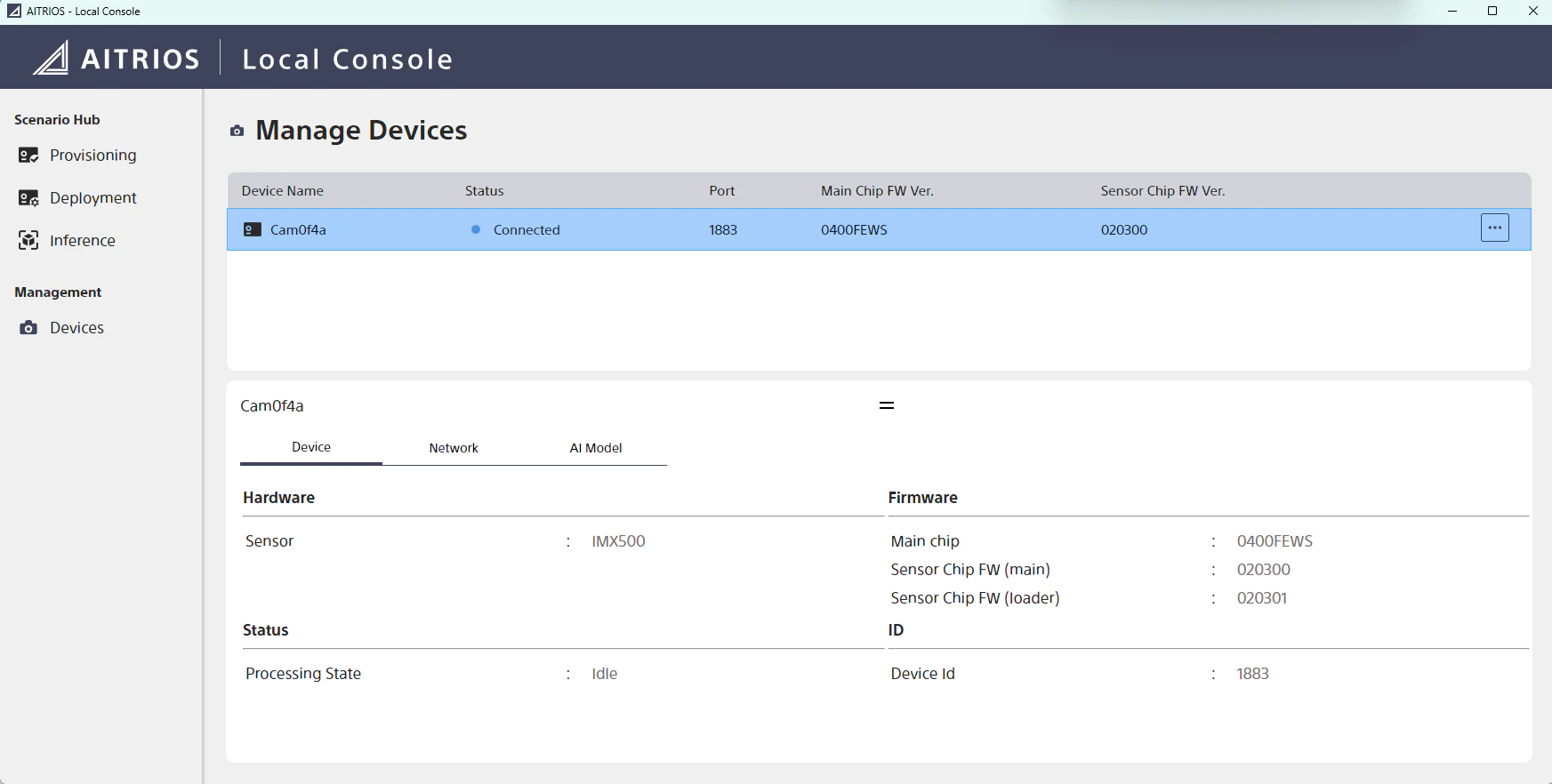Viewport: 1552px width, 784px height.
Task: Close the Local Console window
Action: (x=1532, y=12)
